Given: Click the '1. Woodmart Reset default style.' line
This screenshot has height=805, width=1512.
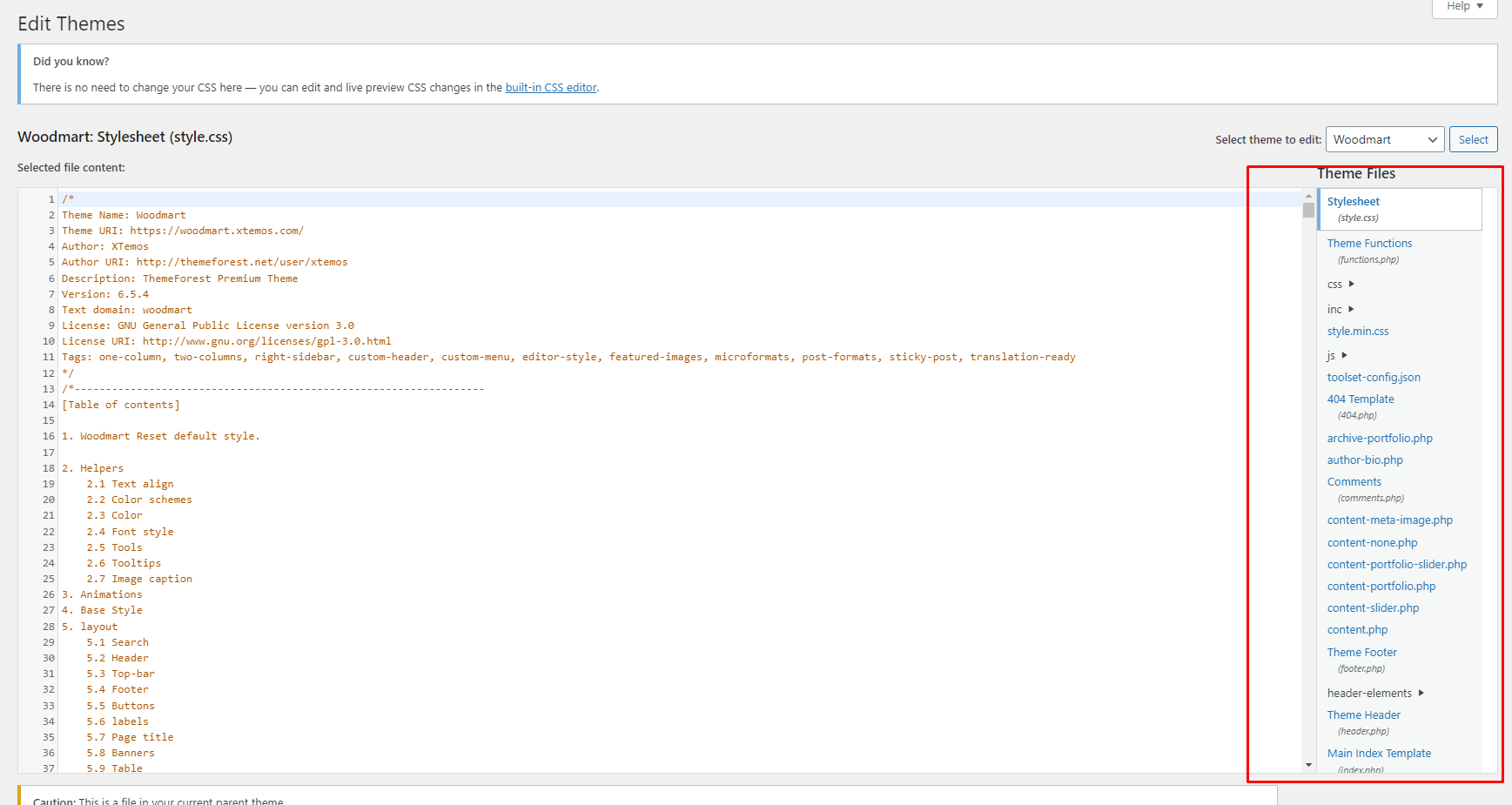Looking at the screenshot, I should (161, 436).
